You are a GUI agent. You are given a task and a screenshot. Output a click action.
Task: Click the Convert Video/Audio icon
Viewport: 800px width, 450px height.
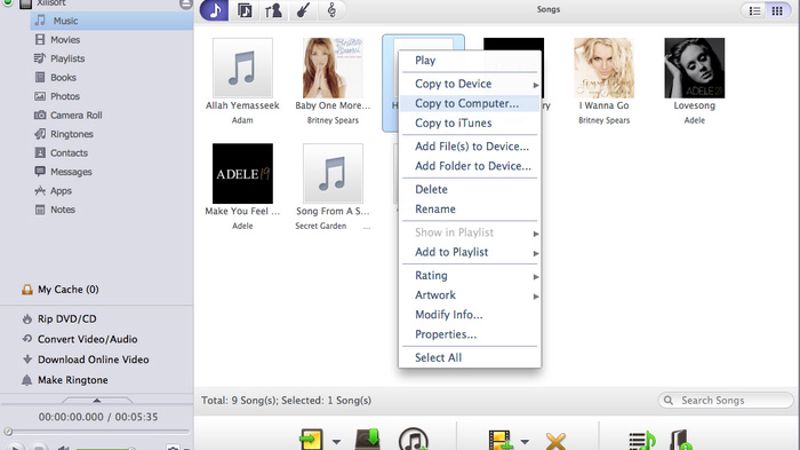click(x=27, y=339)
